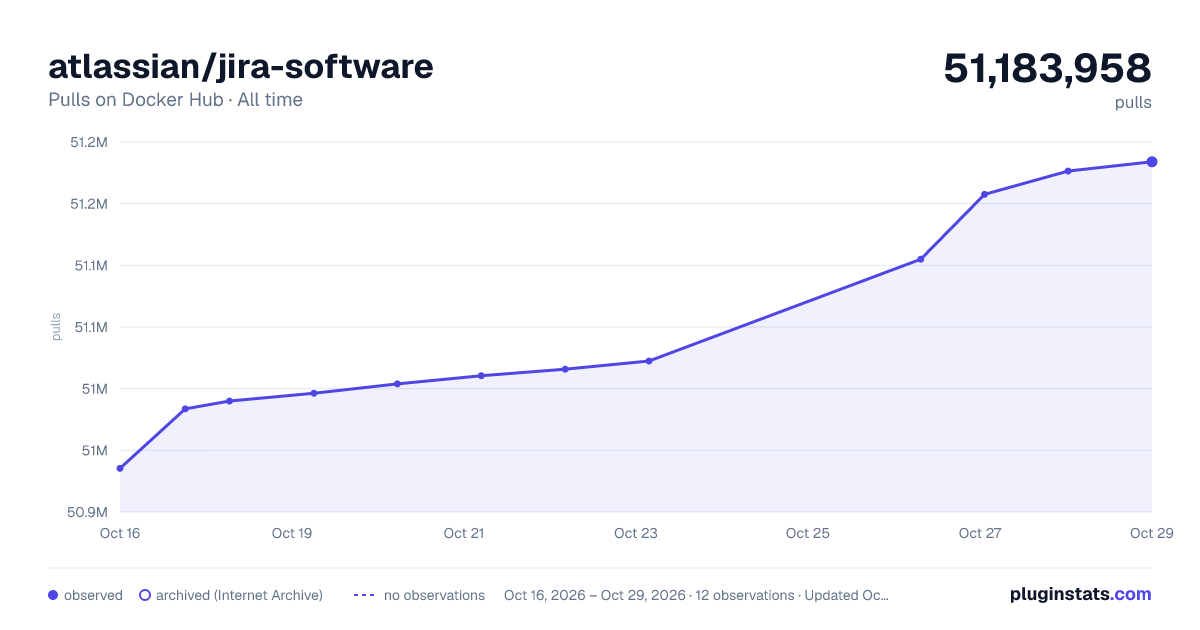Click the 'pulls' label under total
The height and width of the screenshot is (630, 1200).
(x=1133, y=102)
